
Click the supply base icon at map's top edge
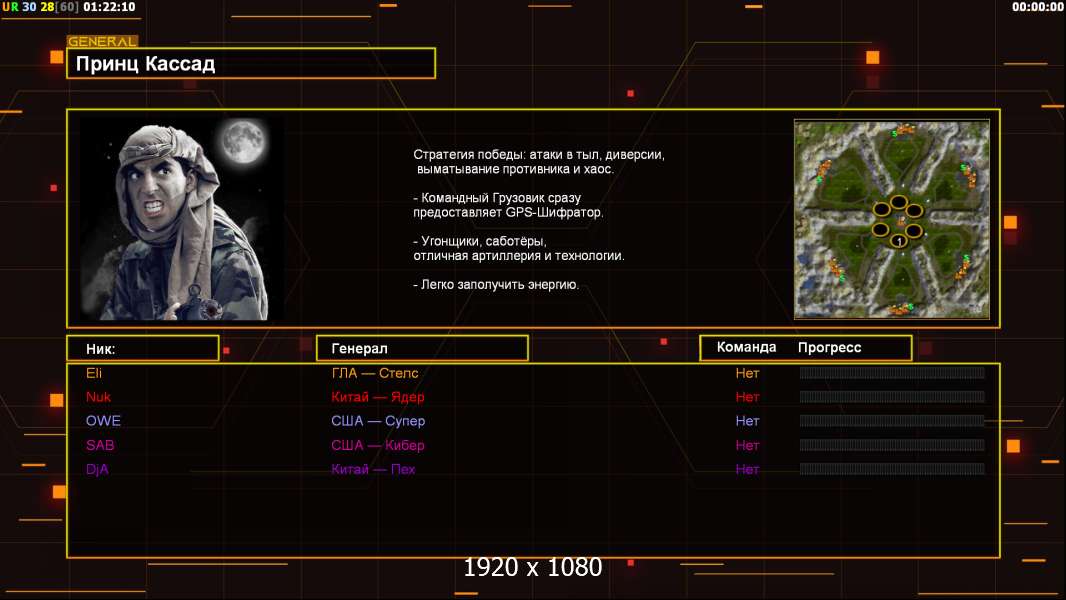pos(905,129)
